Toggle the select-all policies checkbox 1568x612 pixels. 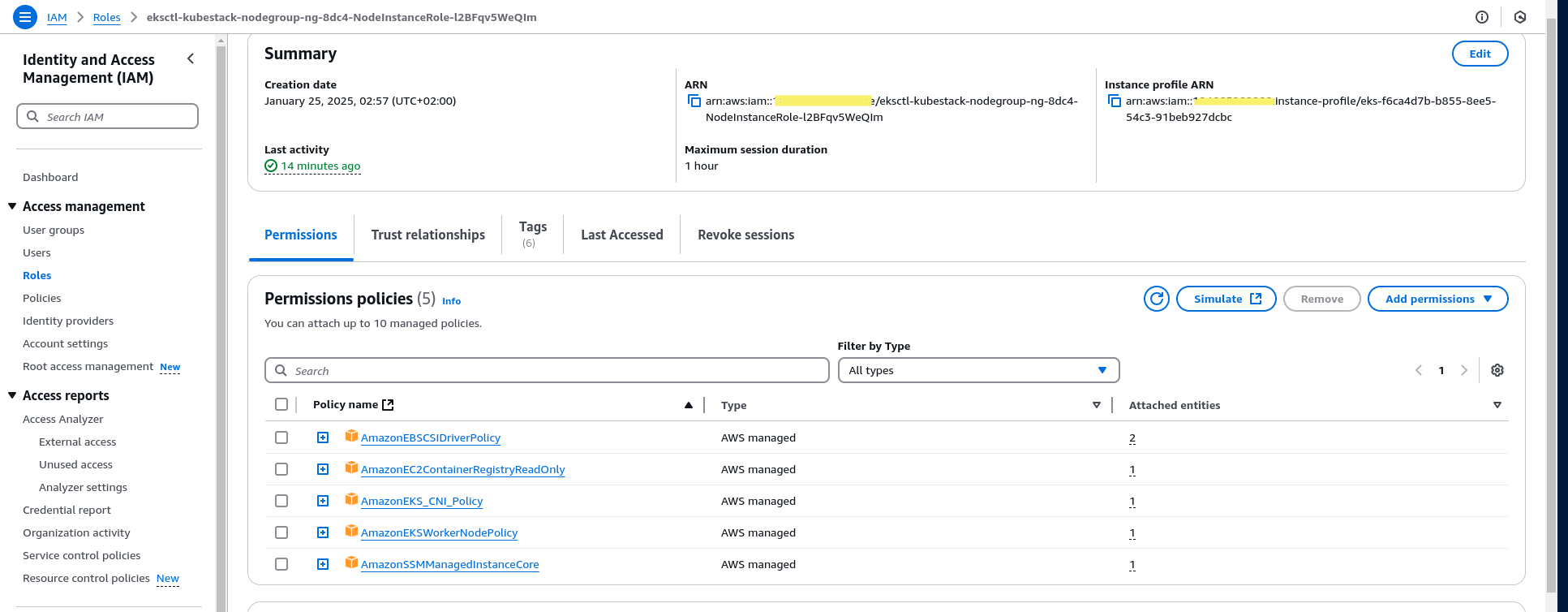click(281, 404)
